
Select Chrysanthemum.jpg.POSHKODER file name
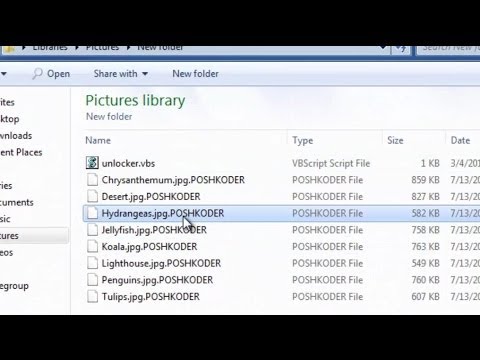point(173,180)
